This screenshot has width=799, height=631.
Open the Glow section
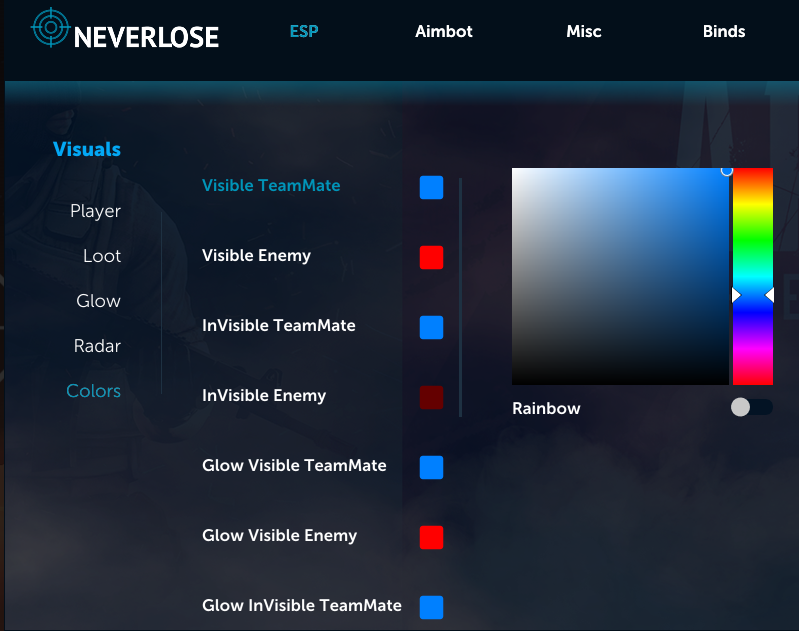(x=98, y=301)
